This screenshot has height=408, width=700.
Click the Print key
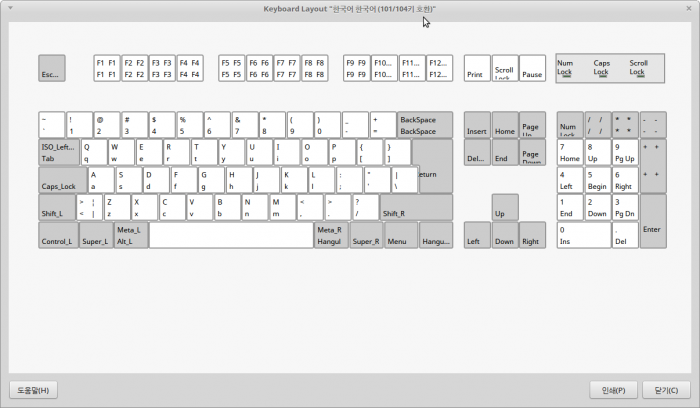477,68
